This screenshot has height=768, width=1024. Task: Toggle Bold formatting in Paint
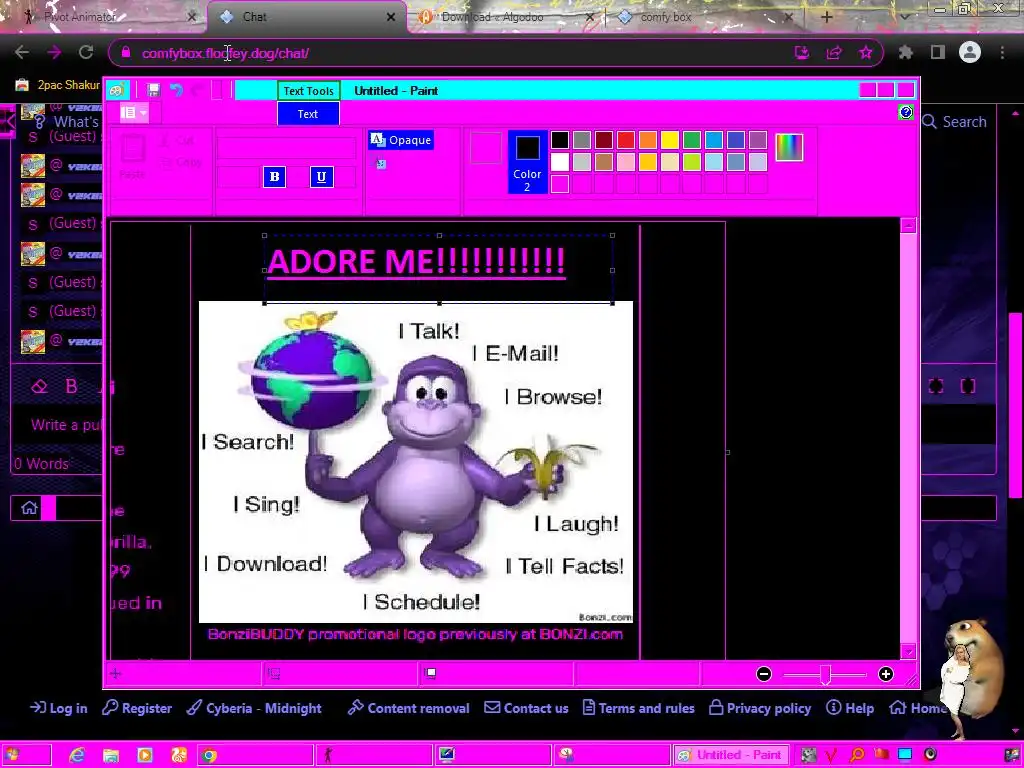tap(274, 176)
